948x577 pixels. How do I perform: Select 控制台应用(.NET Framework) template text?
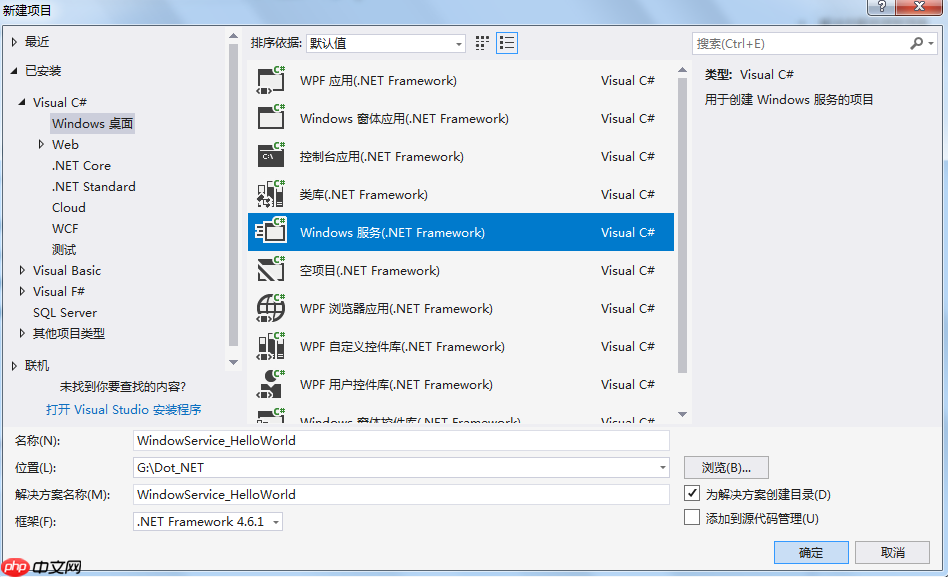(382, 157)
